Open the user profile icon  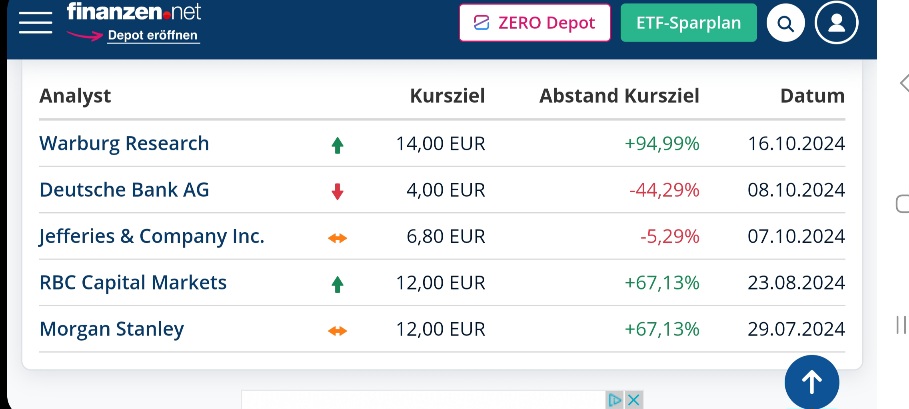pyautogui.click(x=836, y=22)
